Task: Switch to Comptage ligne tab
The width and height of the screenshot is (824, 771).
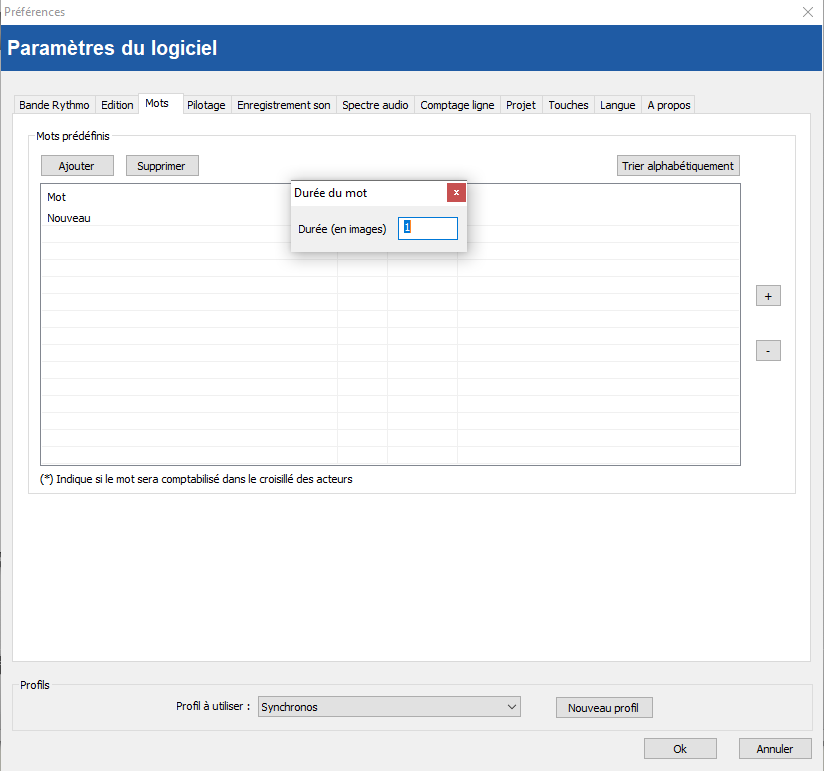Action: pos(457,105)
